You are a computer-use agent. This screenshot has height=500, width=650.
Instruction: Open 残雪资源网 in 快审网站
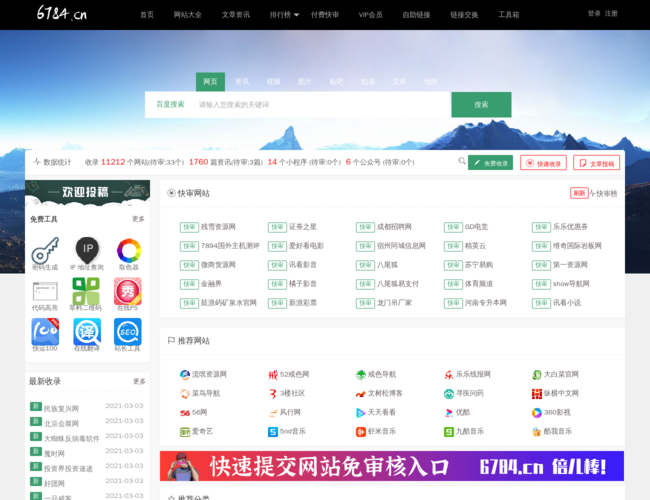point(218,227)
